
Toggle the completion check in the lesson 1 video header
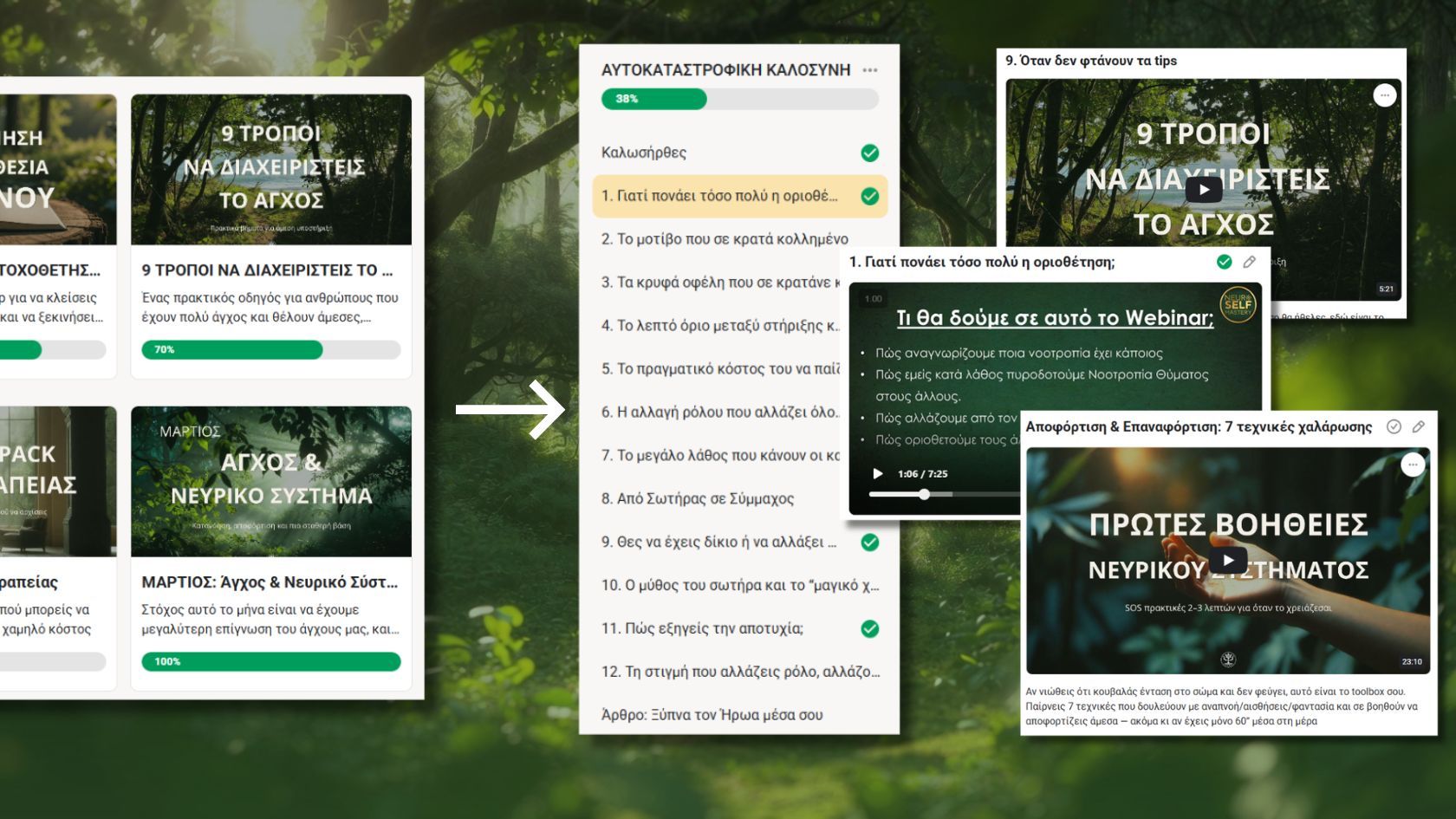point(1225,262)
